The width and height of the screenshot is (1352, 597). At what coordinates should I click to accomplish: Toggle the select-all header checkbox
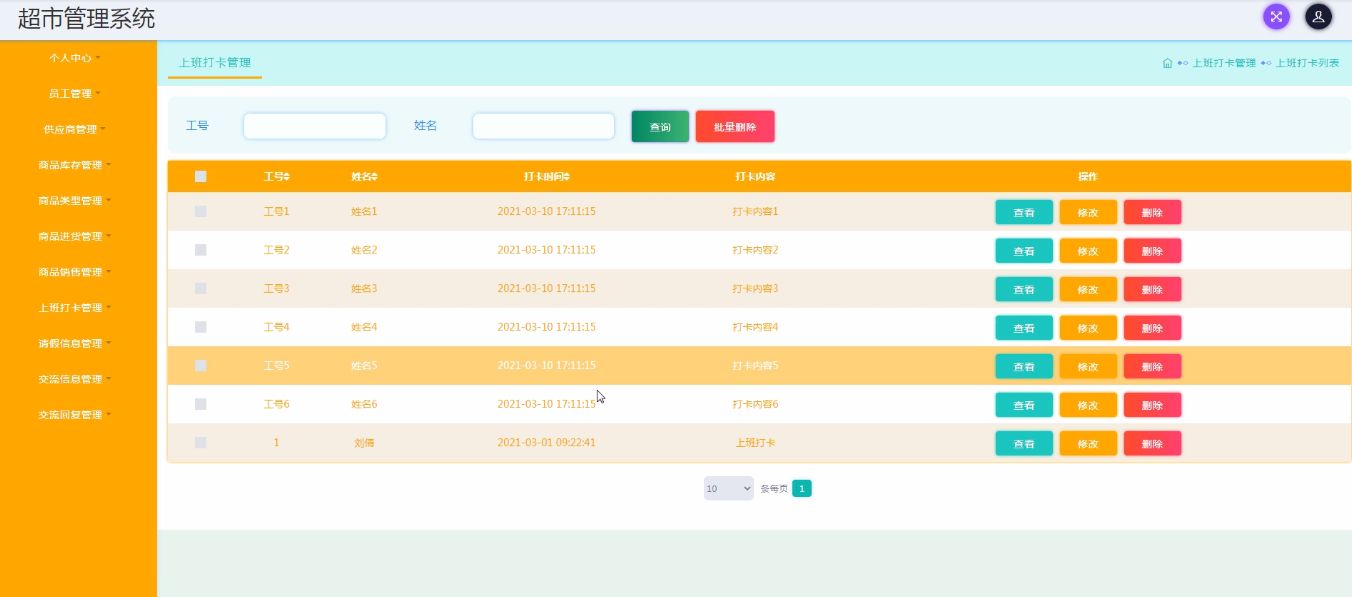[201, 177]
